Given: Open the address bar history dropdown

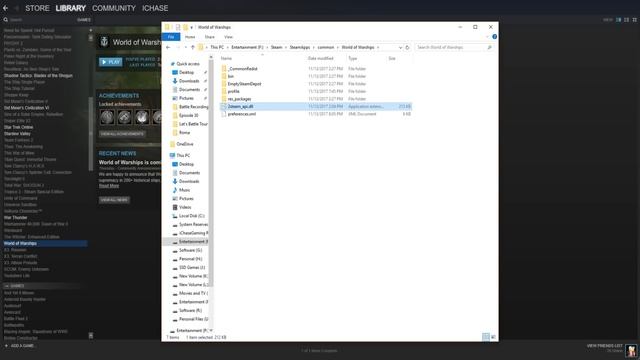Looking at the screenshot, I should 400,47.
